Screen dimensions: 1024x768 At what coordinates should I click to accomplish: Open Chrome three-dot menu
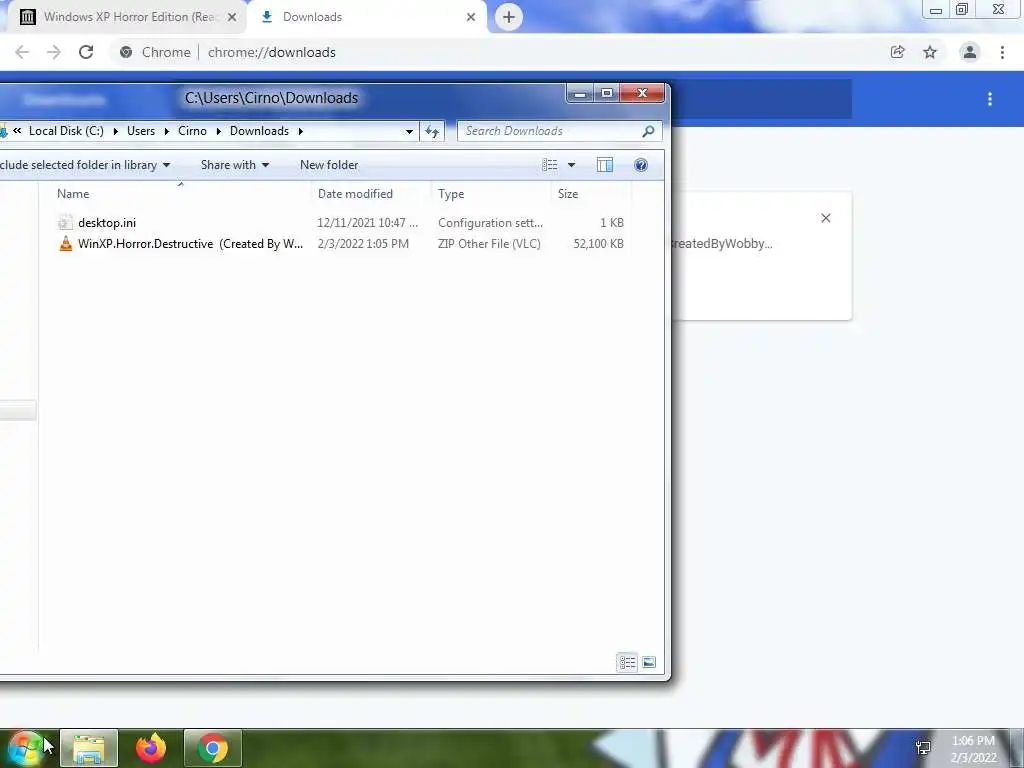(x=1002, y=52)
